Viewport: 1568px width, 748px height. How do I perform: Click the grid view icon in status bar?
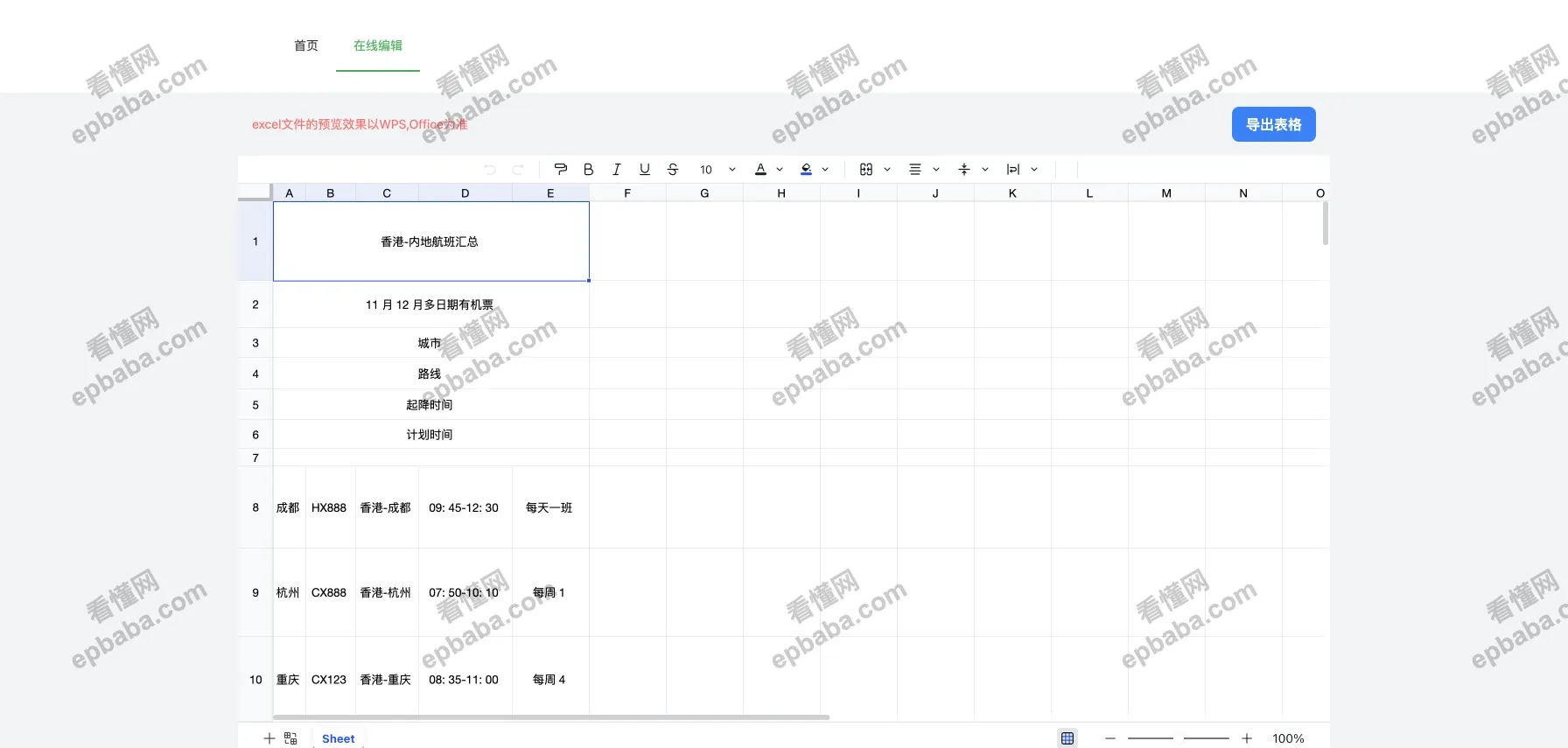click(1067, 738)
